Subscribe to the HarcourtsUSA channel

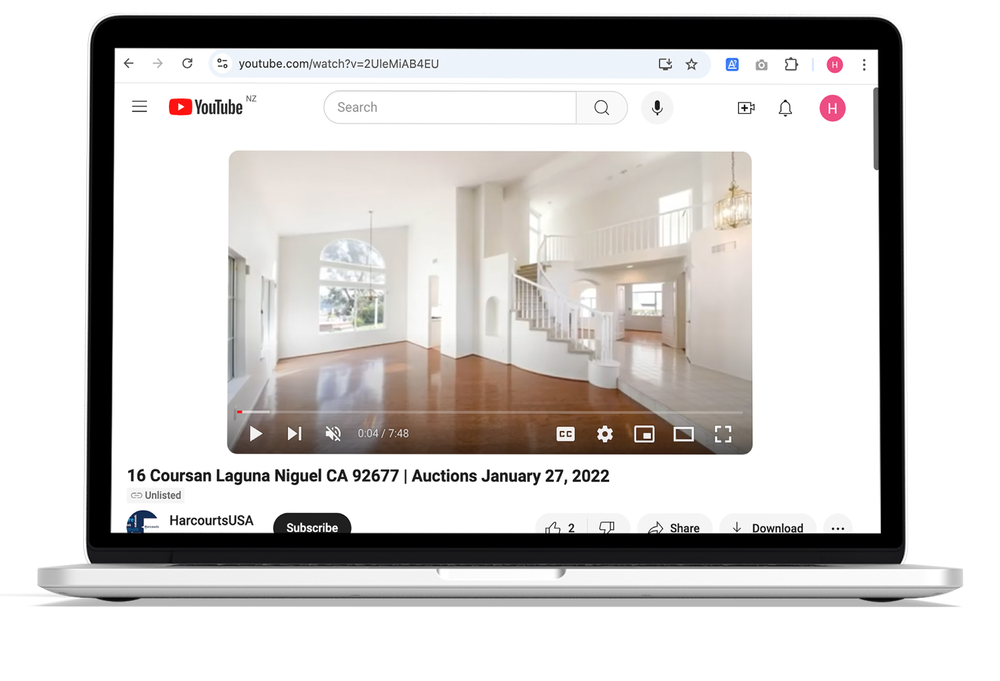tap(312, 526)
